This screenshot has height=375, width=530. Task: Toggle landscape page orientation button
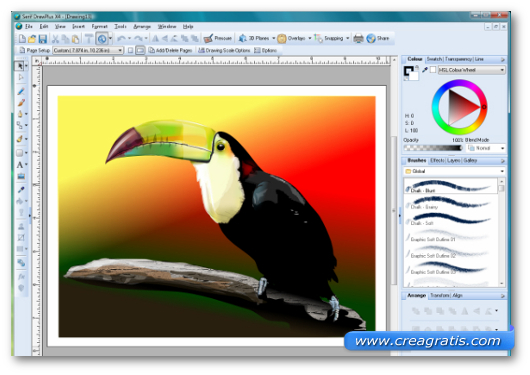[140, 50]
